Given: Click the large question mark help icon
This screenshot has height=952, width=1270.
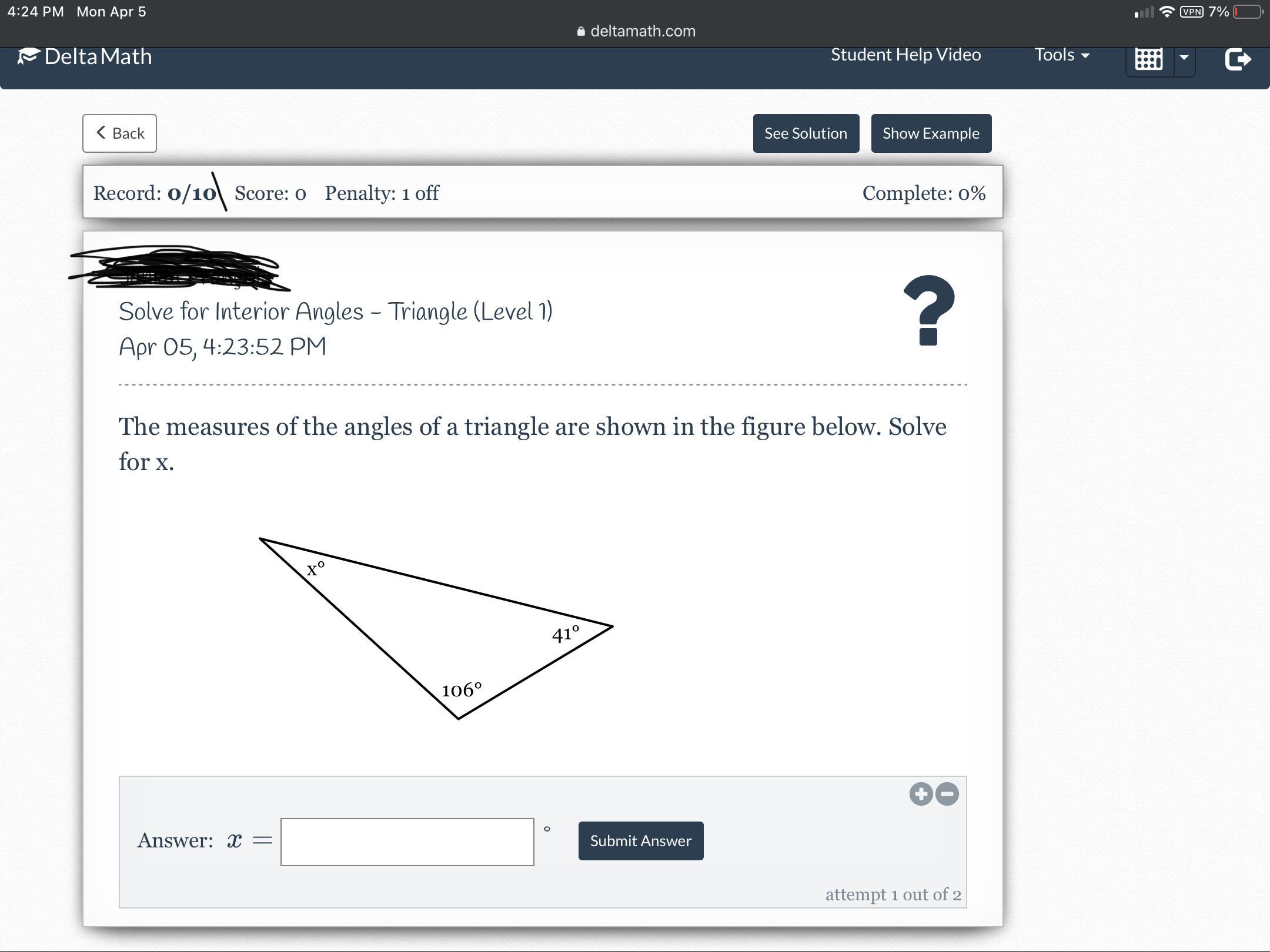Looking at the screenshot, I should click(x=928, y=310).
